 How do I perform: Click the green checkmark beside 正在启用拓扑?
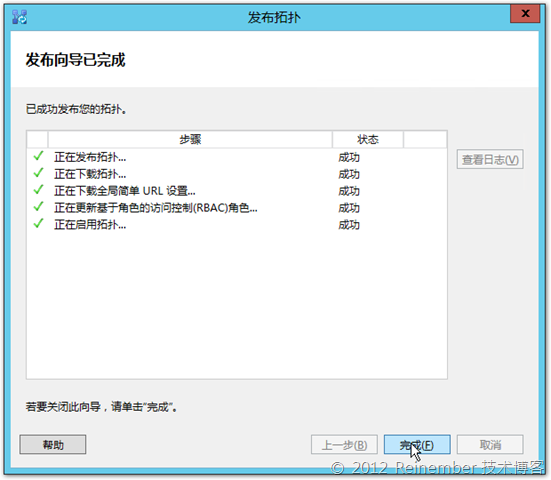point(38,223)
